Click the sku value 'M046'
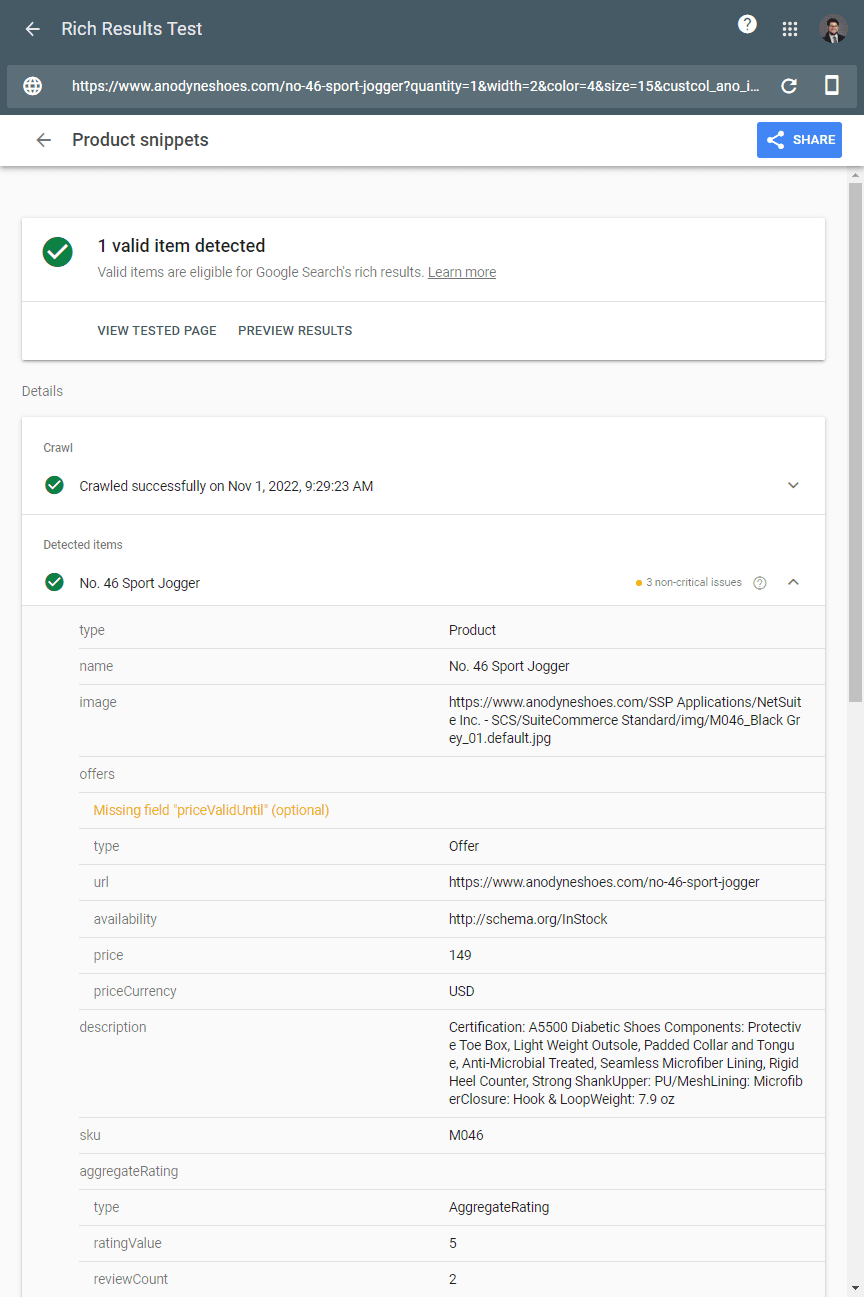This screenshot has height=1297, width=864. tap(466, 1135)
